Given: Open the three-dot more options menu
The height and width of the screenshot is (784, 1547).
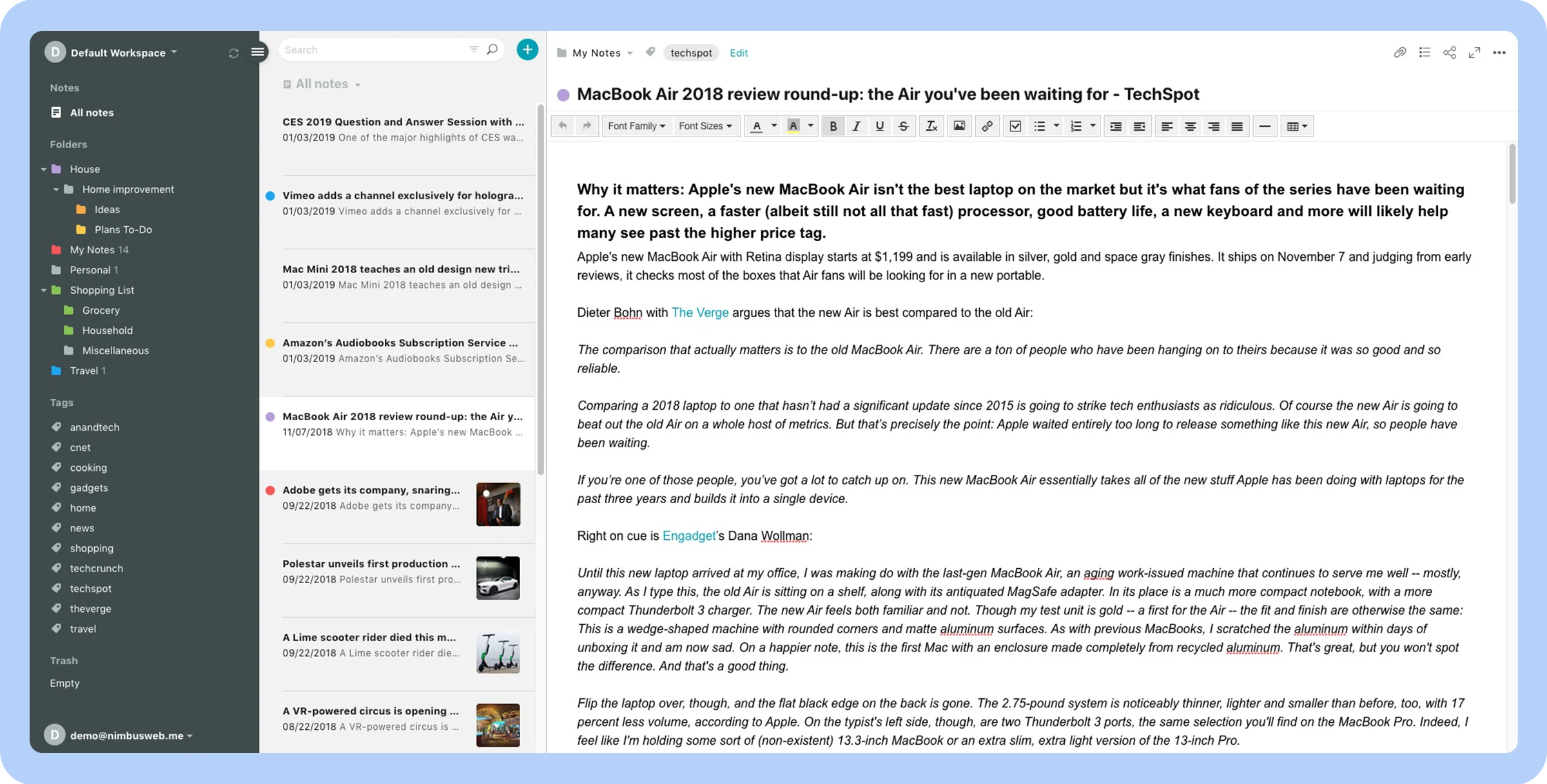Looking at the screenshot, I should (1499, 53).
